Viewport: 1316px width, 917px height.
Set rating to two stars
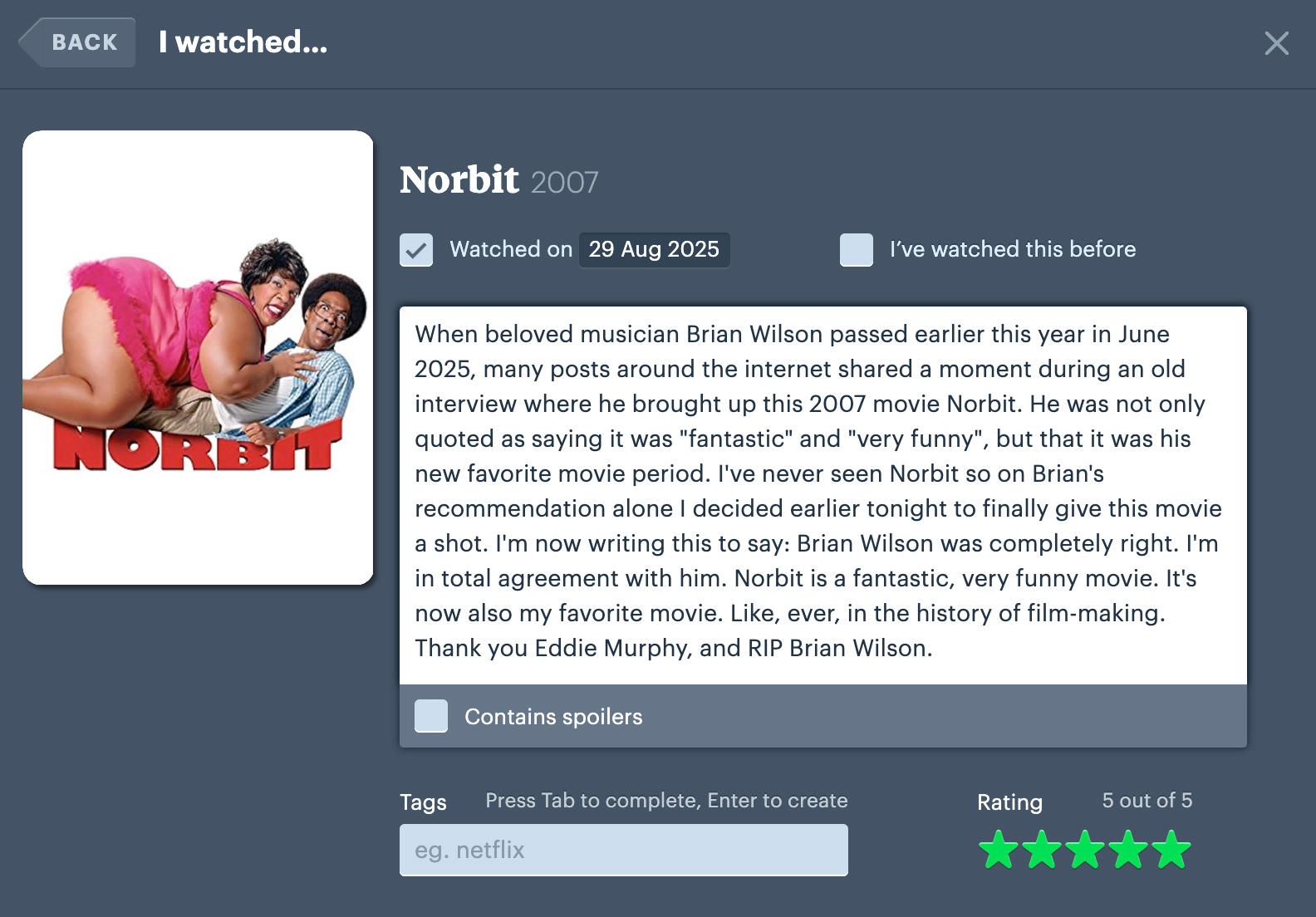(1042, 850)
